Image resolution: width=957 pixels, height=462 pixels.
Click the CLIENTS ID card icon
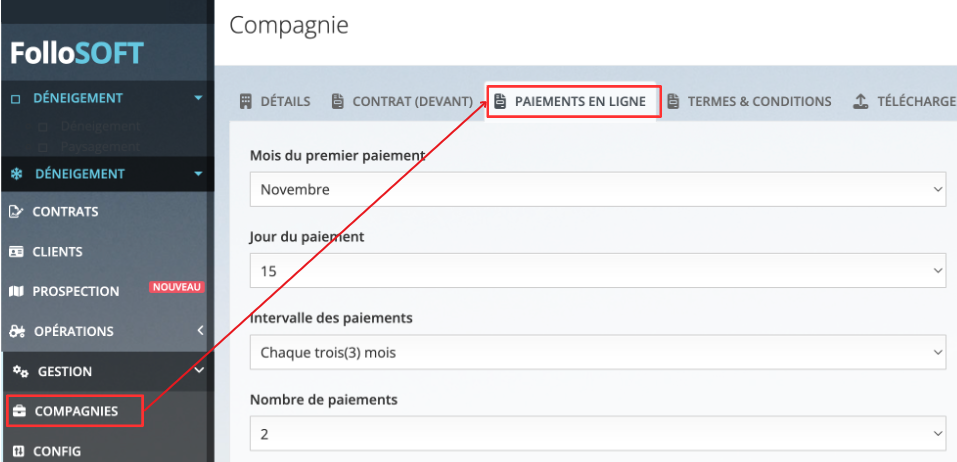coord(16,251)
